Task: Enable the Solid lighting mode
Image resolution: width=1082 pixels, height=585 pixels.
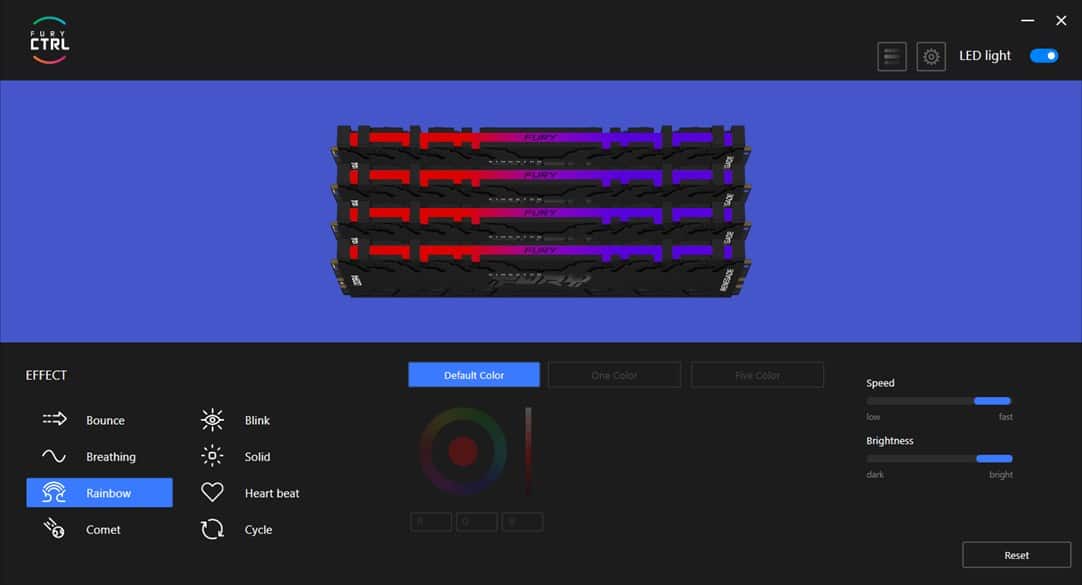Action: (257, 456)
